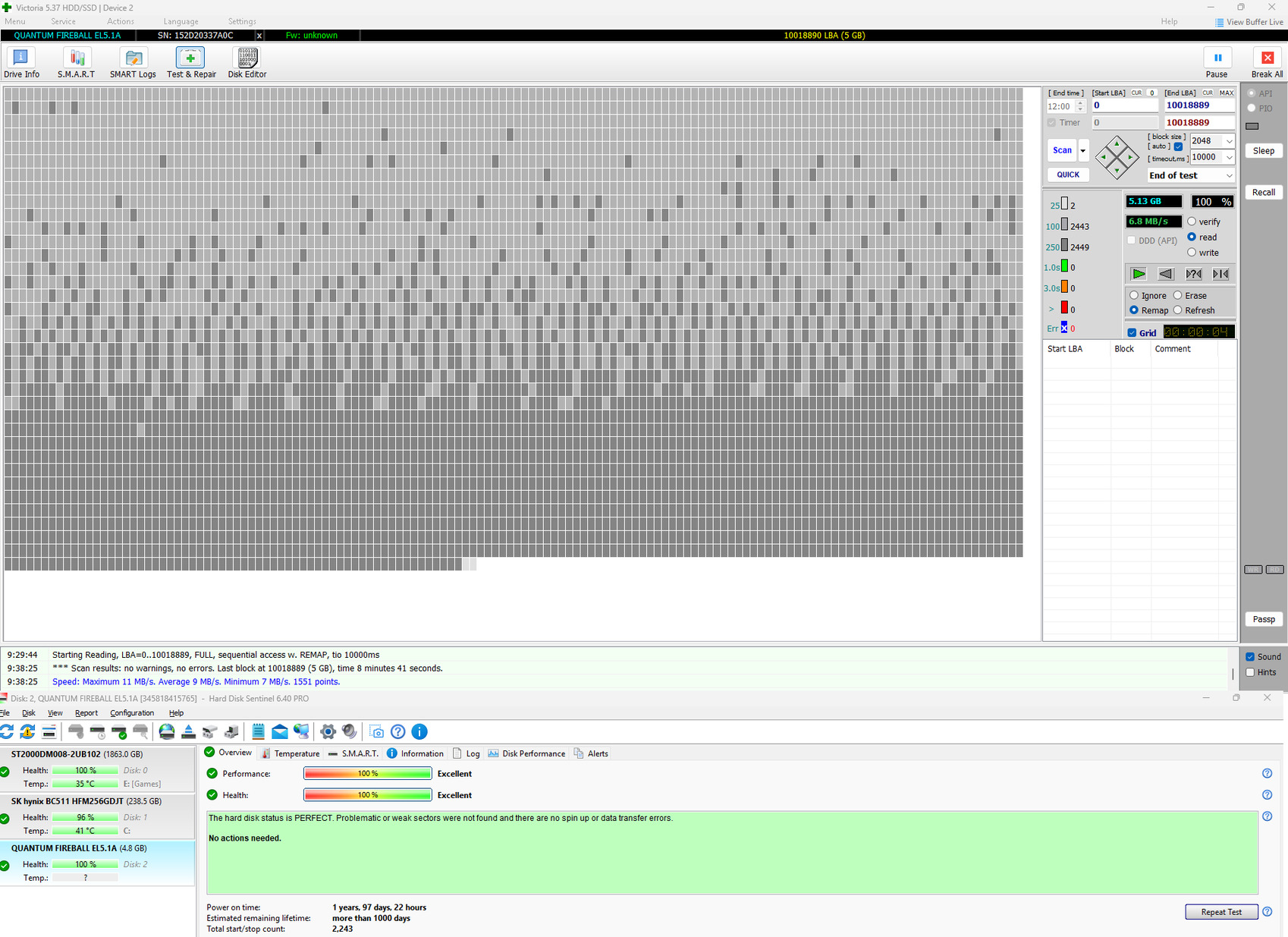Image resolution: width=1288 pixels, height=937 pixels.
Task: Open the Report menu in Hard Disk Sentinel
Action: tap(86, 713)
